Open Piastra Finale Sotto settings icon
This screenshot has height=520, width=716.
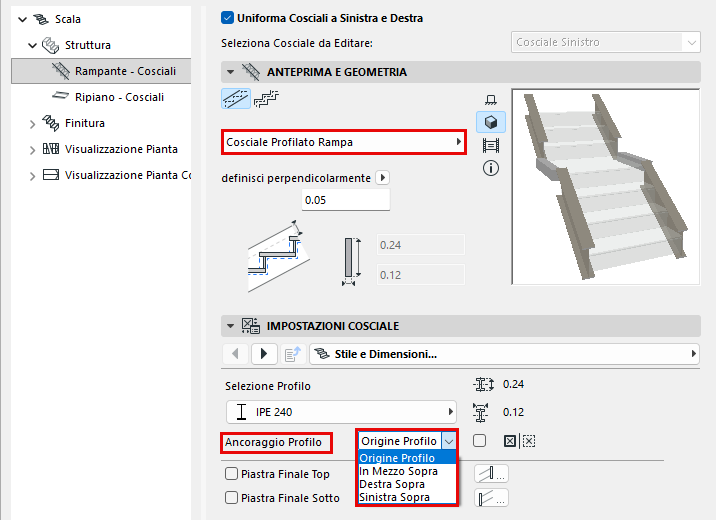pos(491,497)
